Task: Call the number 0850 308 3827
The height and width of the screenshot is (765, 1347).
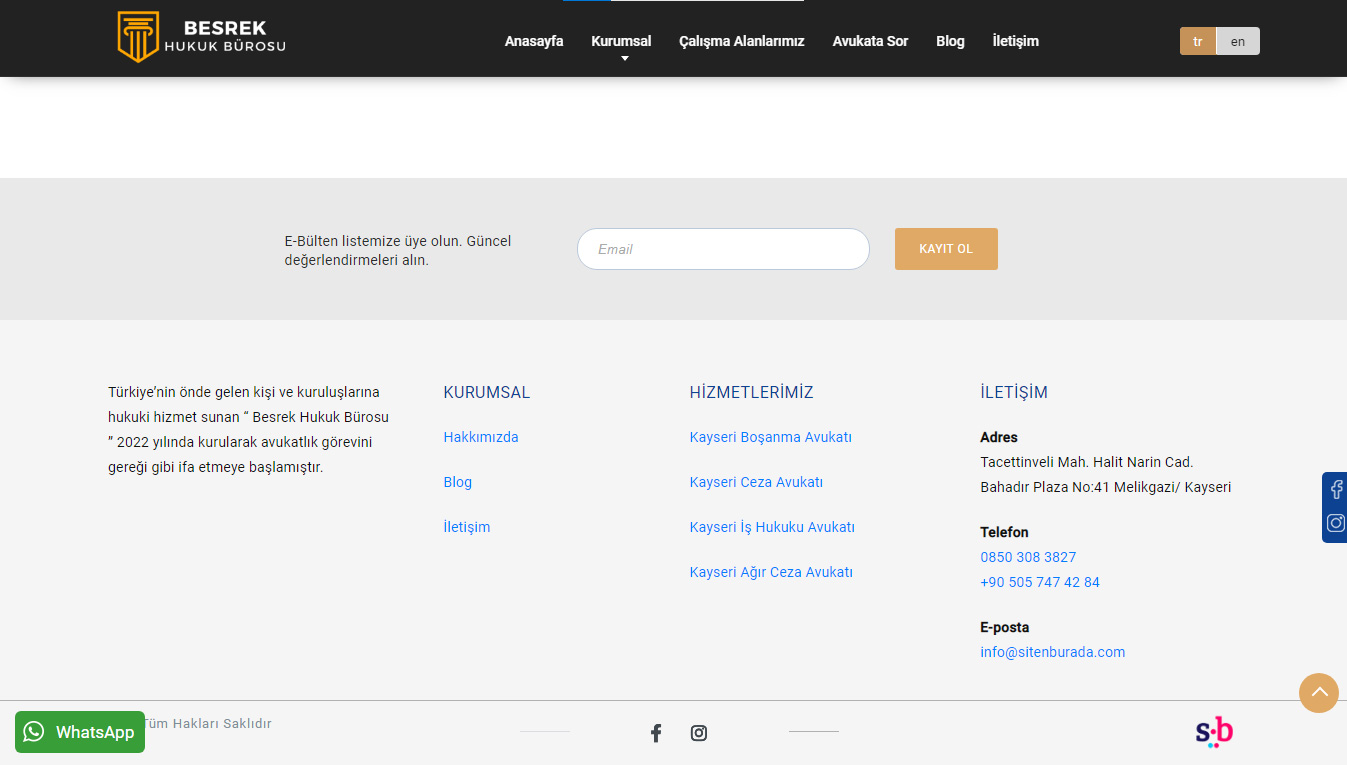Action: [1028, 557]
